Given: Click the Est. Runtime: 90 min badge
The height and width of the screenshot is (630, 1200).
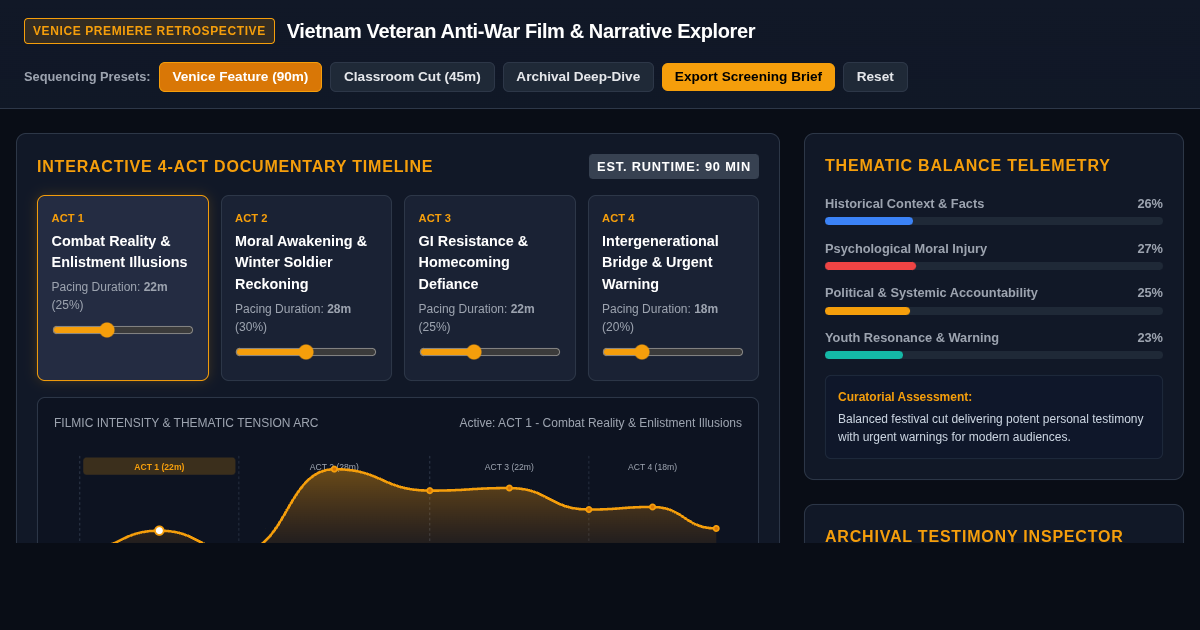Looking at the screenshot, I should click(674, 167).
